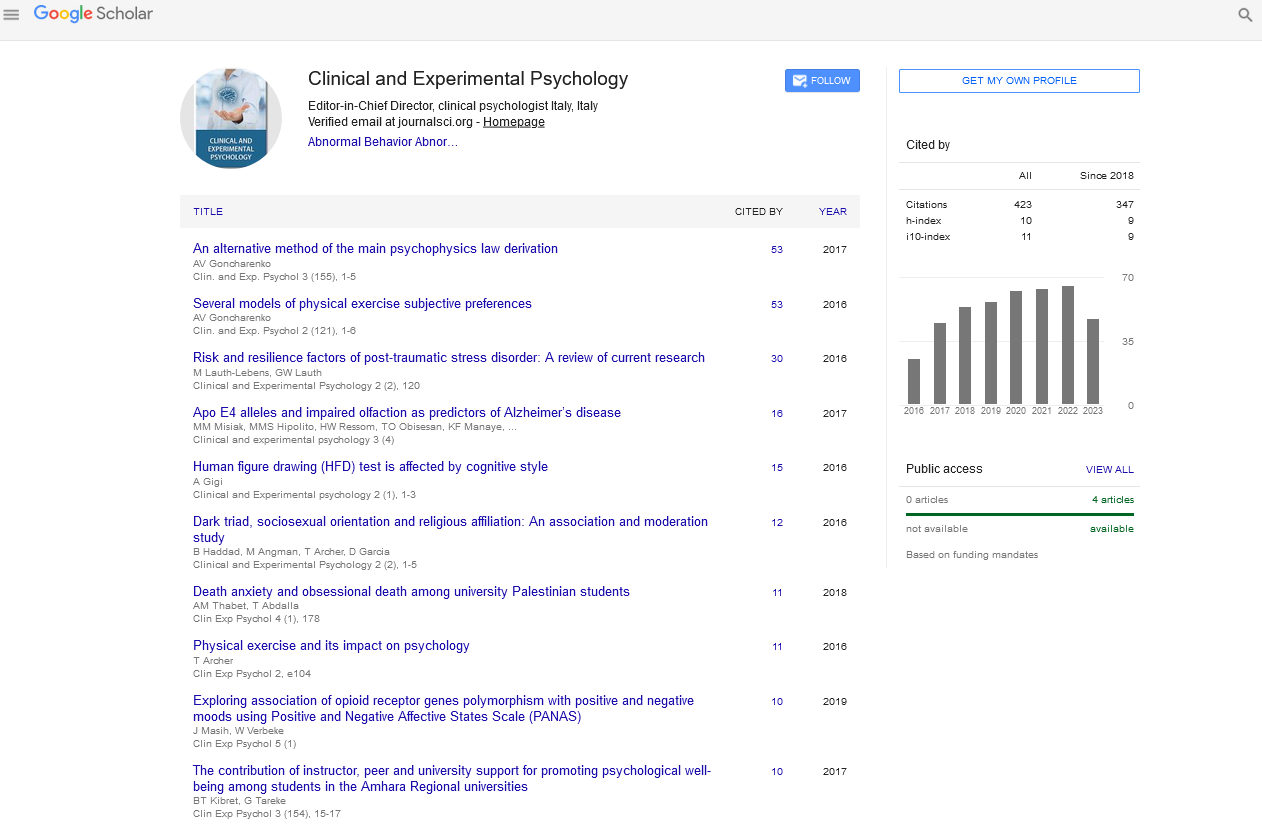Open 'Physical exercise and its impact' article
Image resolution: width=1262 pixels, height=825 pixels.
(331, 646)
